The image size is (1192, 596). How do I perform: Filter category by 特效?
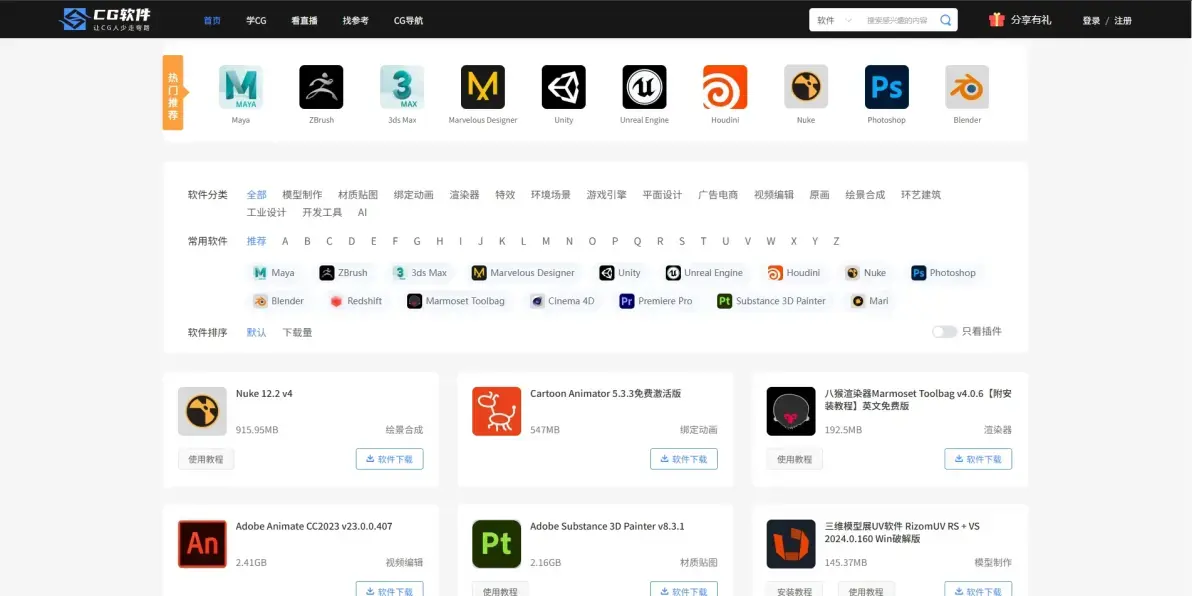505,195
